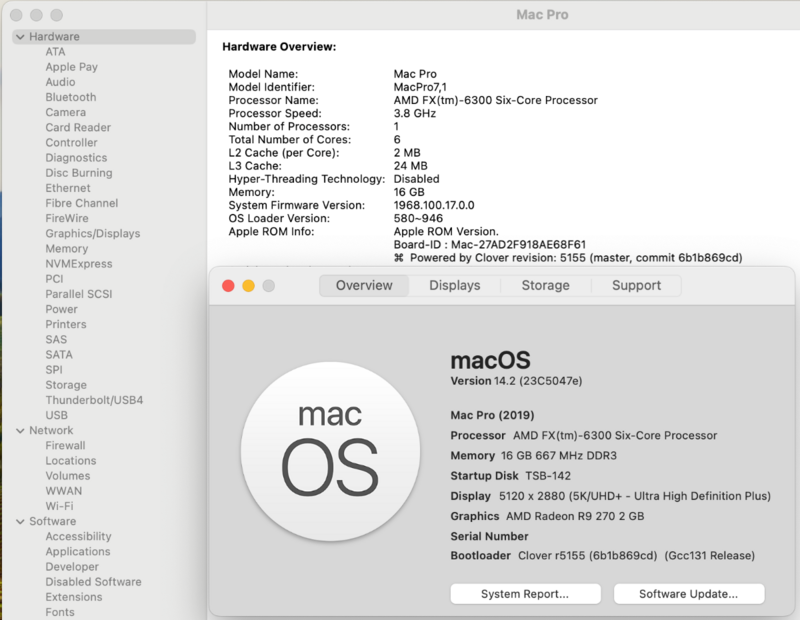Screen dimensions: 800x620
Task: Open the Support tab
Action: (x=636, y=285)
